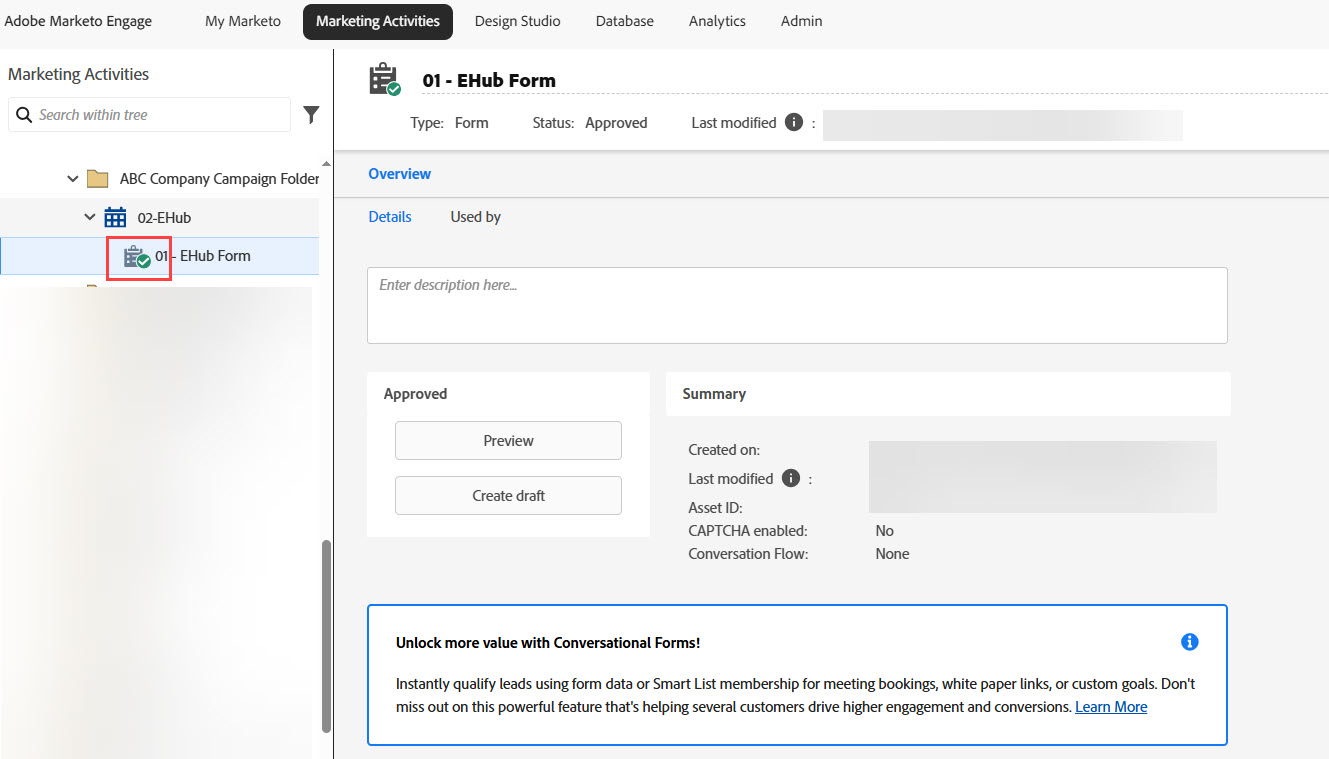Click the search magnifier icon in tree
This screenshot has width=1329, height=759.
pos(24,115)
